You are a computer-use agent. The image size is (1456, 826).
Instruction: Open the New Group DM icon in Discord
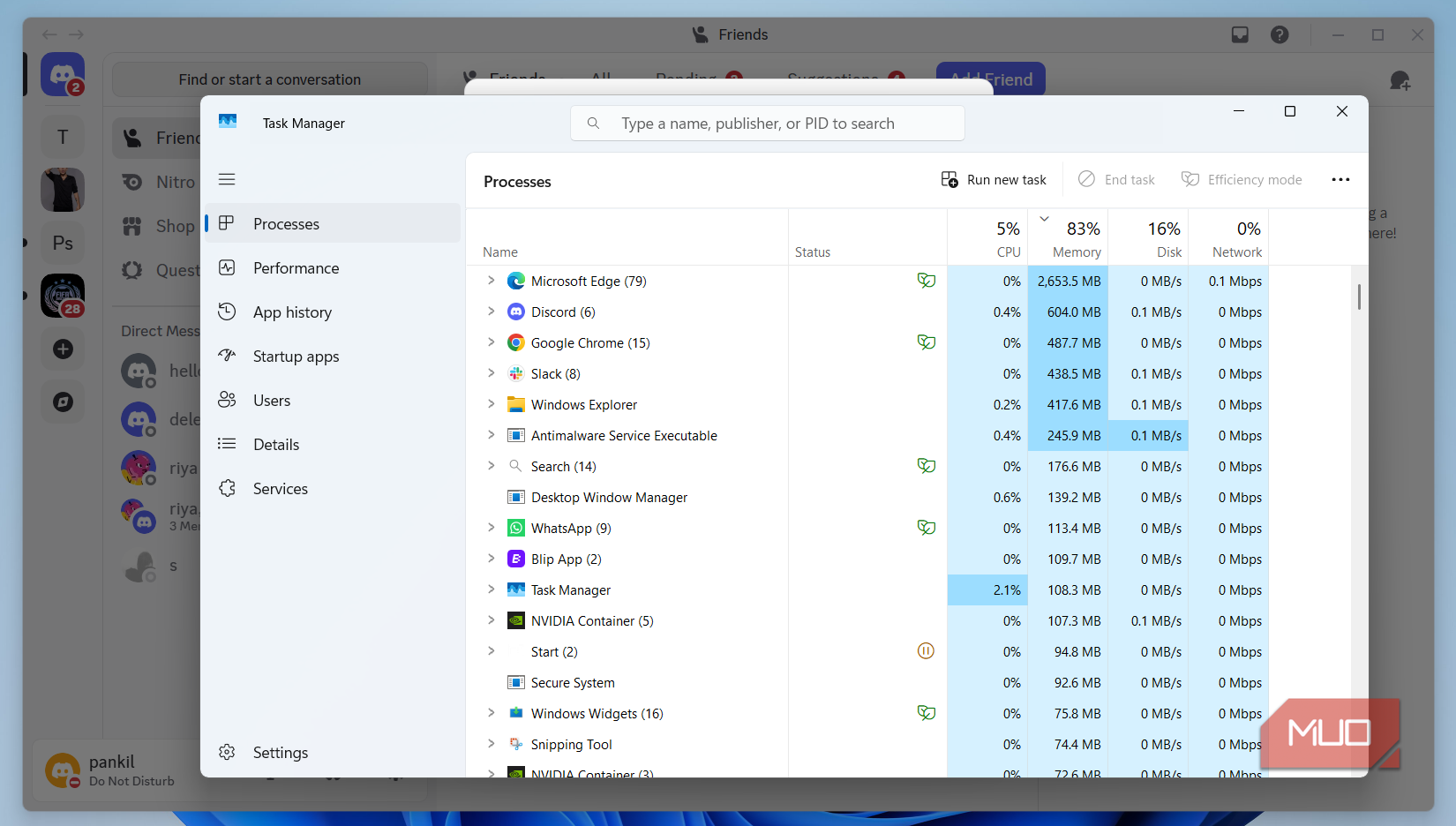coord(1400,81)
